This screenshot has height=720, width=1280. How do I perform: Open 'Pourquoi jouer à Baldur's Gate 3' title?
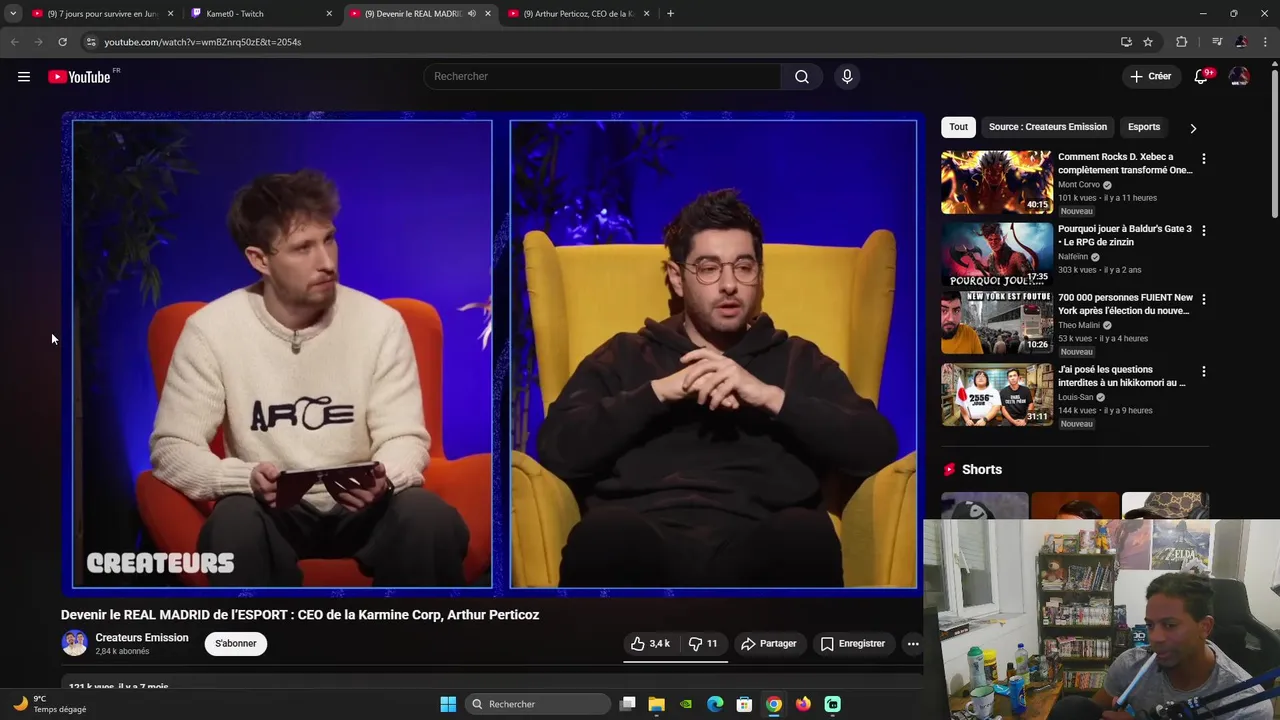coord(1125,235)
